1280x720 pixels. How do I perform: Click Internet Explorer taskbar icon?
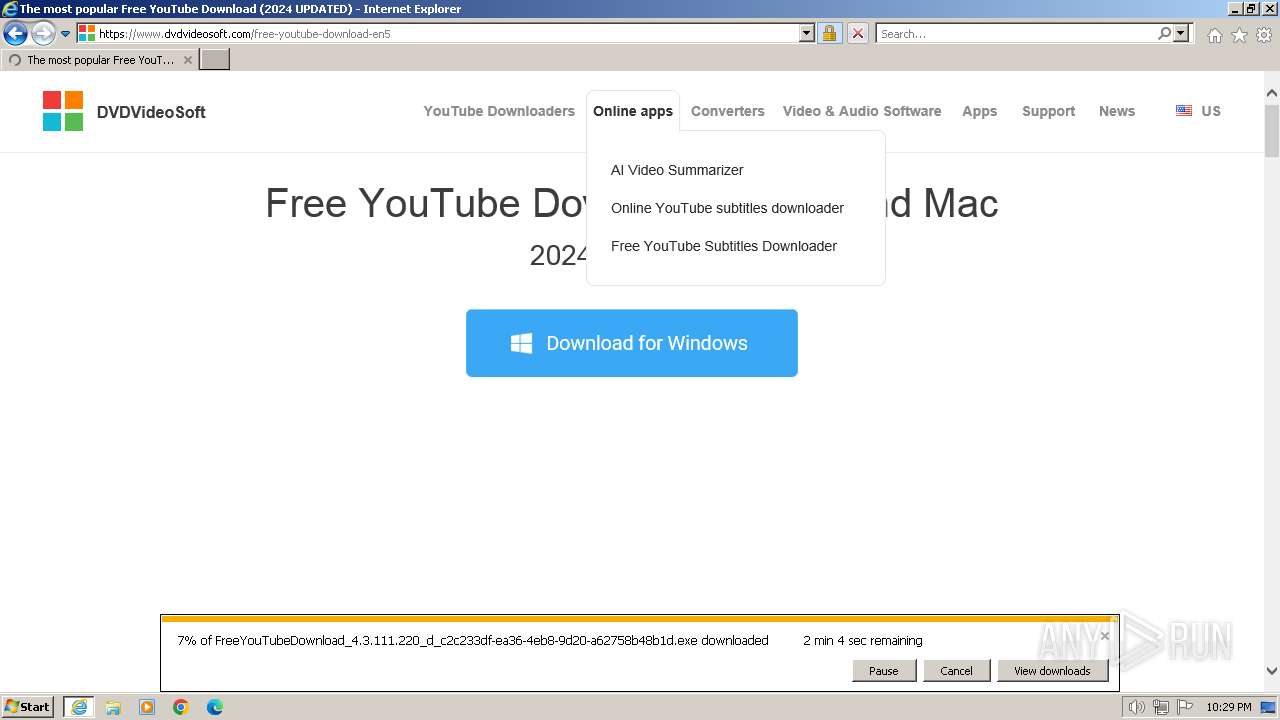point(78,707)
